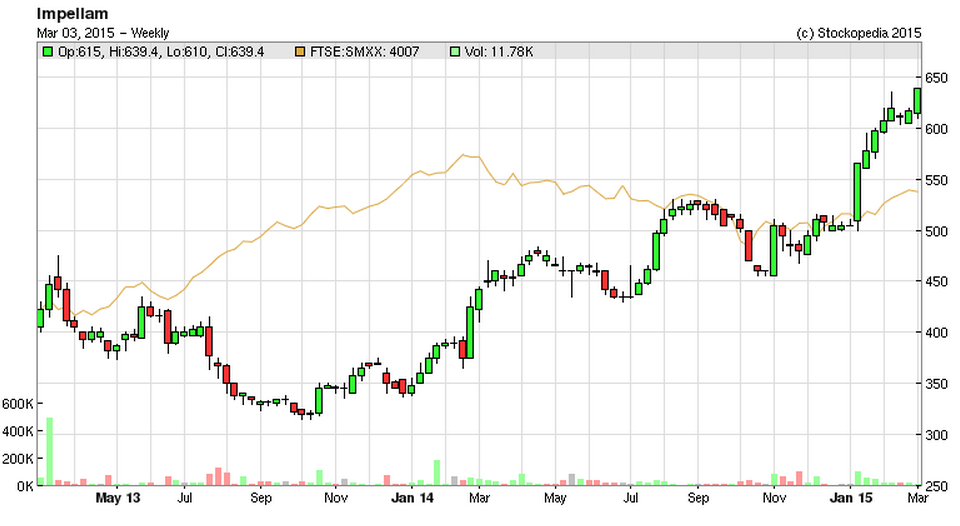The height and width of the screenshot is (526, 960).
Task: Click the 500 price axis label
Action: pyautogui.click(x=937, y=231)
